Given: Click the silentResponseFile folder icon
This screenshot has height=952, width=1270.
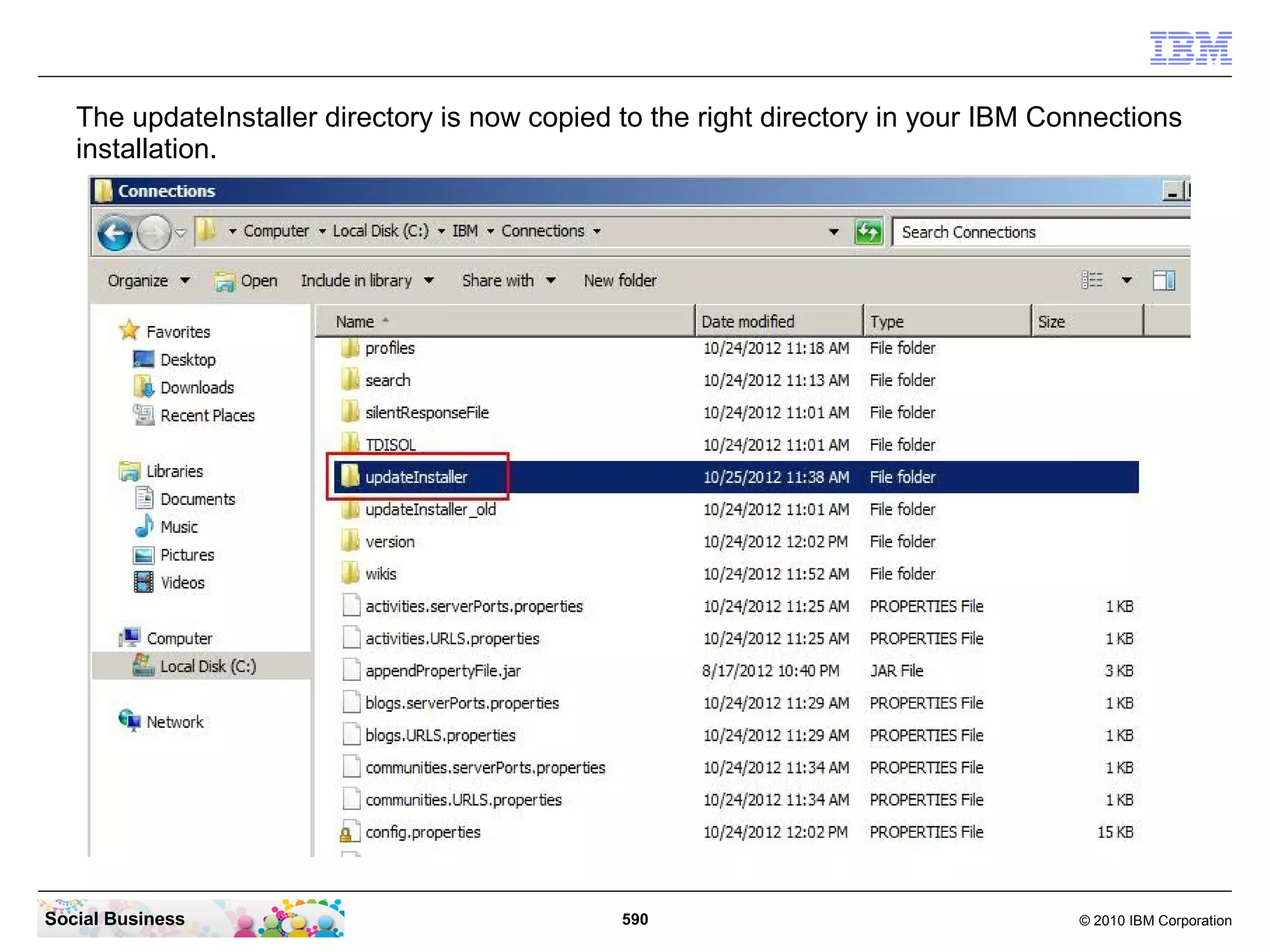Looking at the screenshot, I should coord(350,412).
